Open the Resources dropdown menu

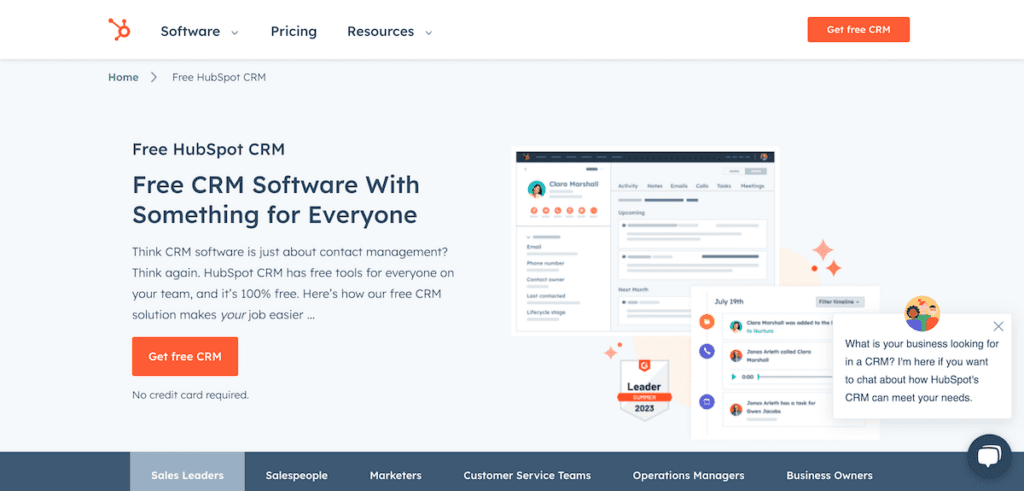pos(380,31)
